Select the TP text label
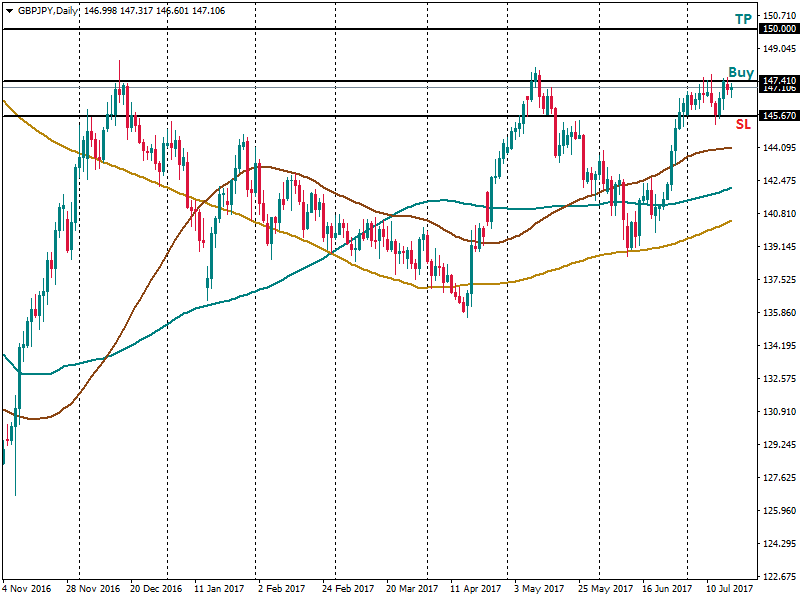The image size is (800, 600). click(x=743, y=19)
